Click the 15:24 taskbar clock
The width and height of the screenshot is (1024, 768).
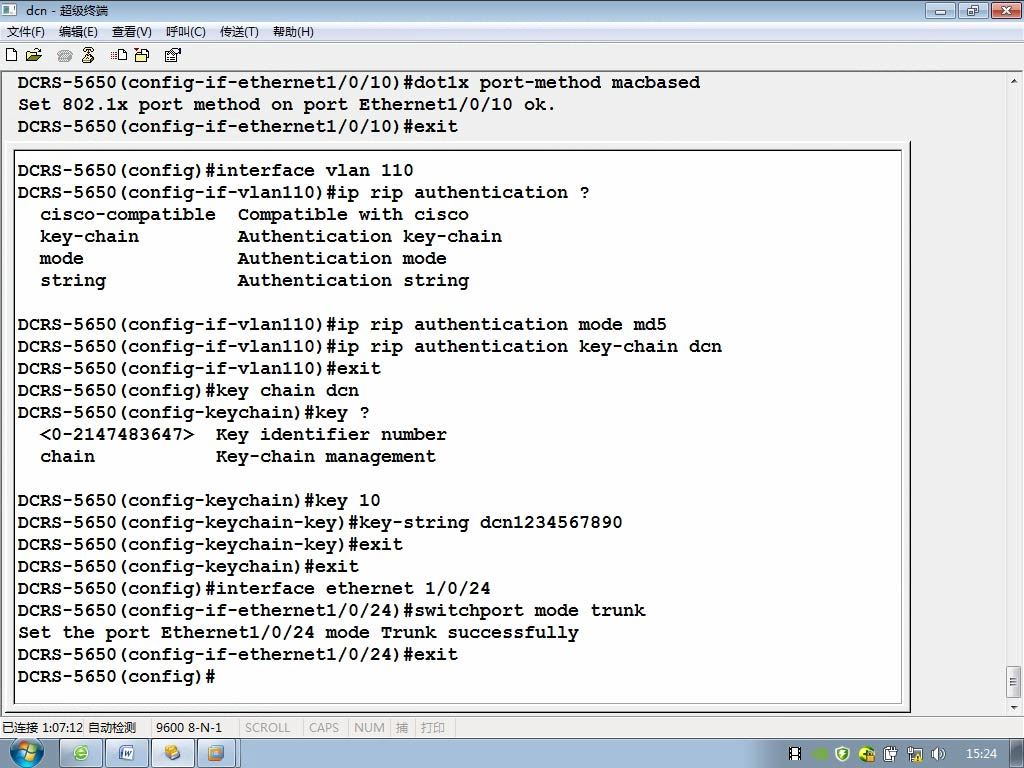(x=981, y=754)
